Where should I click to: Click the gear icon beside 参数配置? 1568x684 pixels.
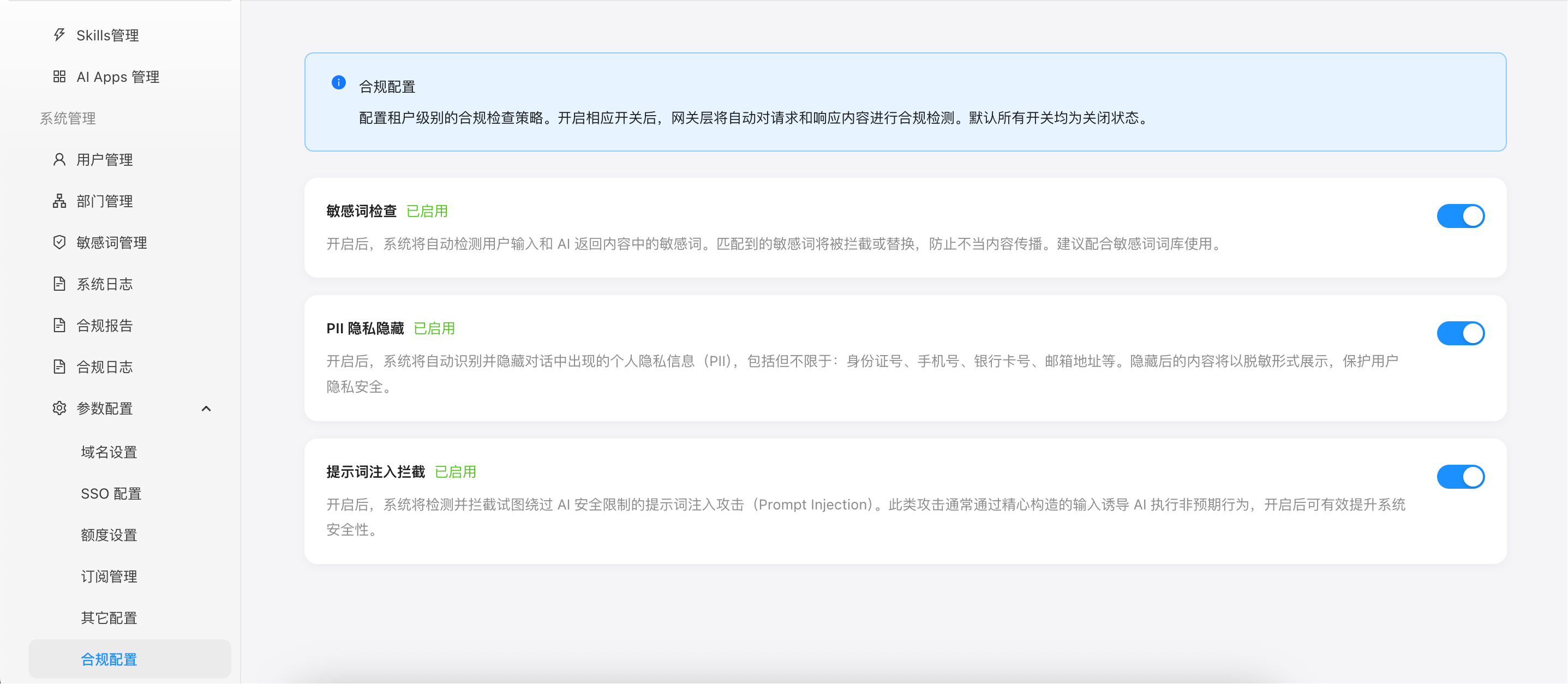(x=59, y=407)
